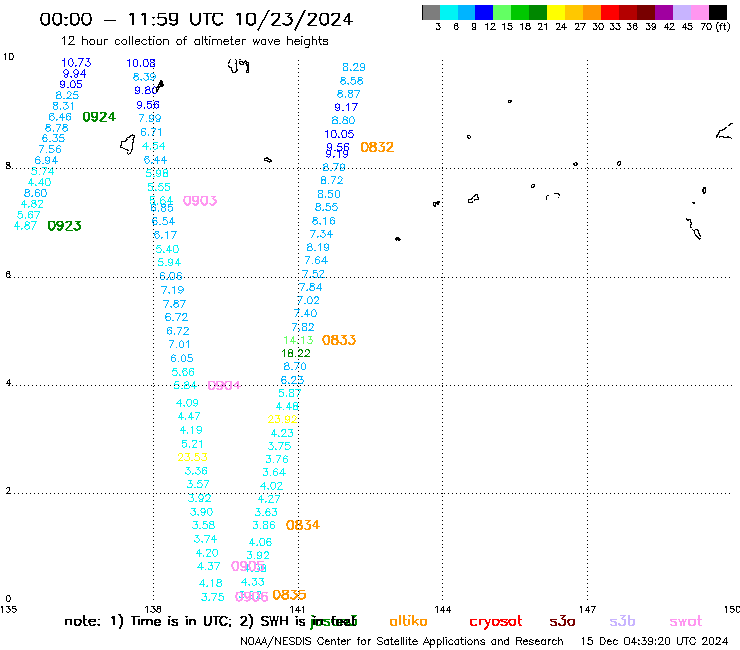Select the dark blue legend swatch

(x=484, y=12)
